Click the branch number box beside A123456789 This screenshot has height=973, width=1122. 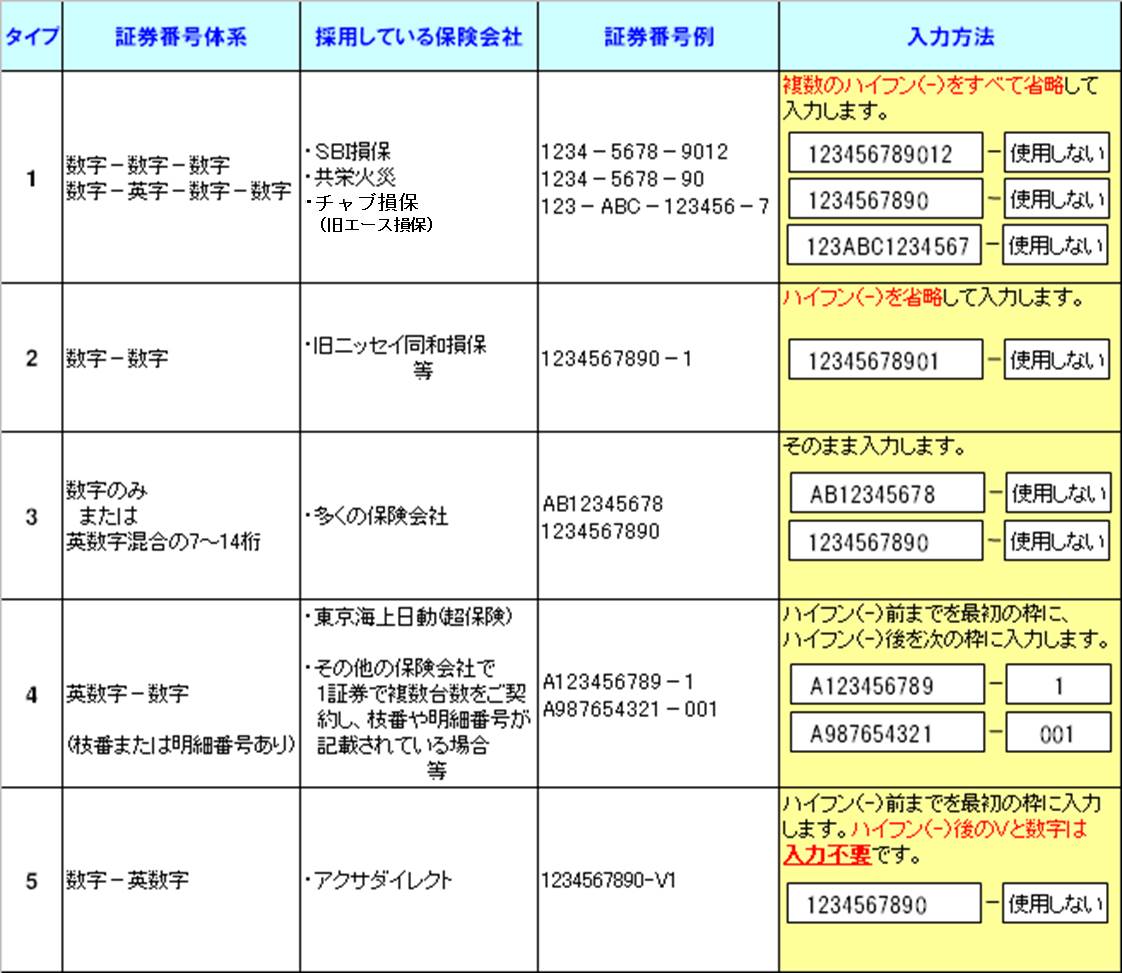tap(1057, 686)
